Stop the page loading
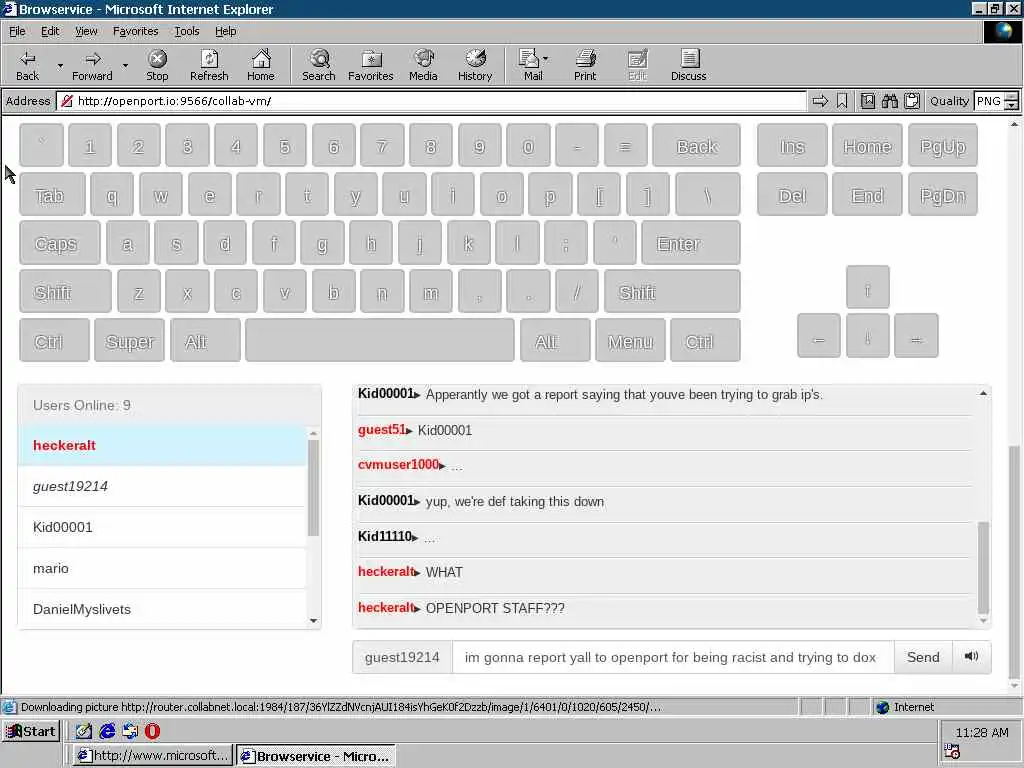 (x=157, y=65)
